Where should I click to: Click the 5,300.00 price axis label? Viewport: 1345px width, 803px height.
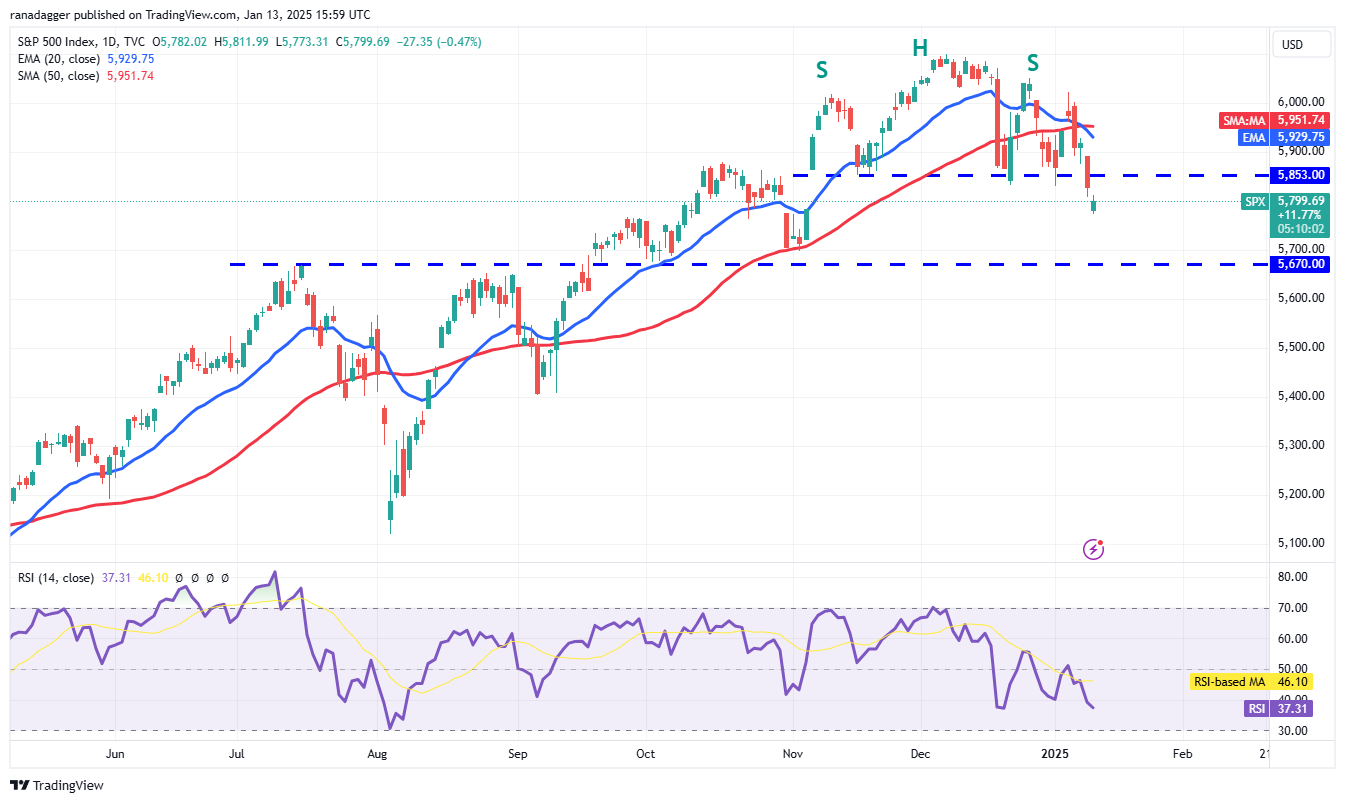[1300, 445]
